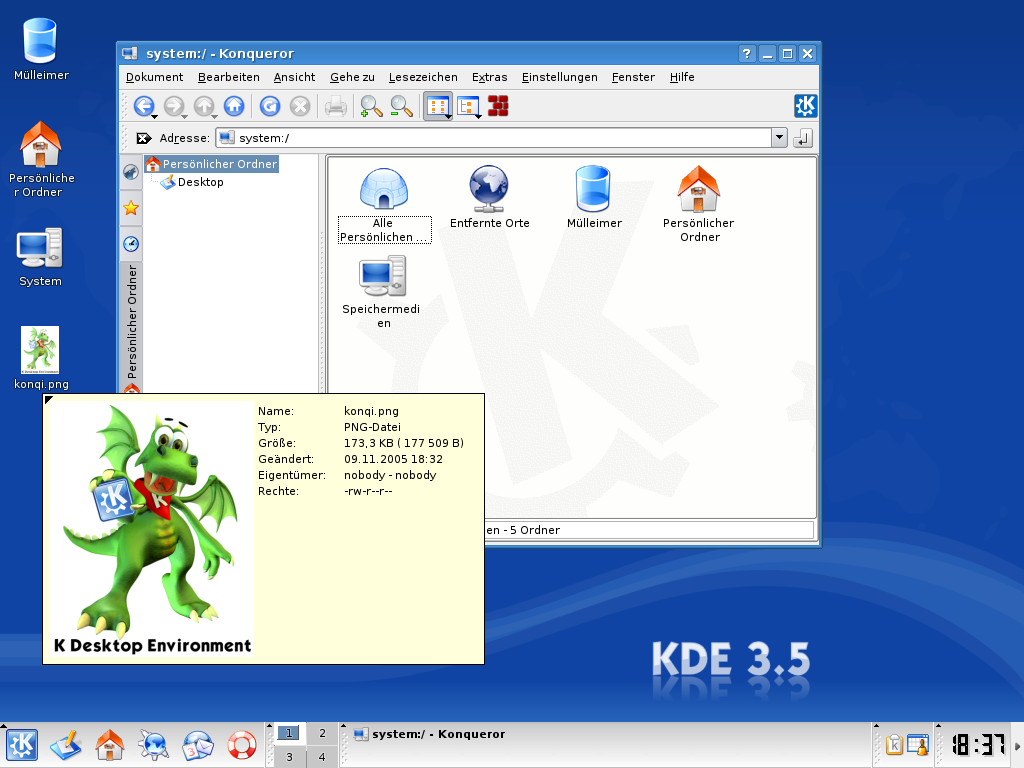Switch to virtual desktop 3

(x=289, y=757)
